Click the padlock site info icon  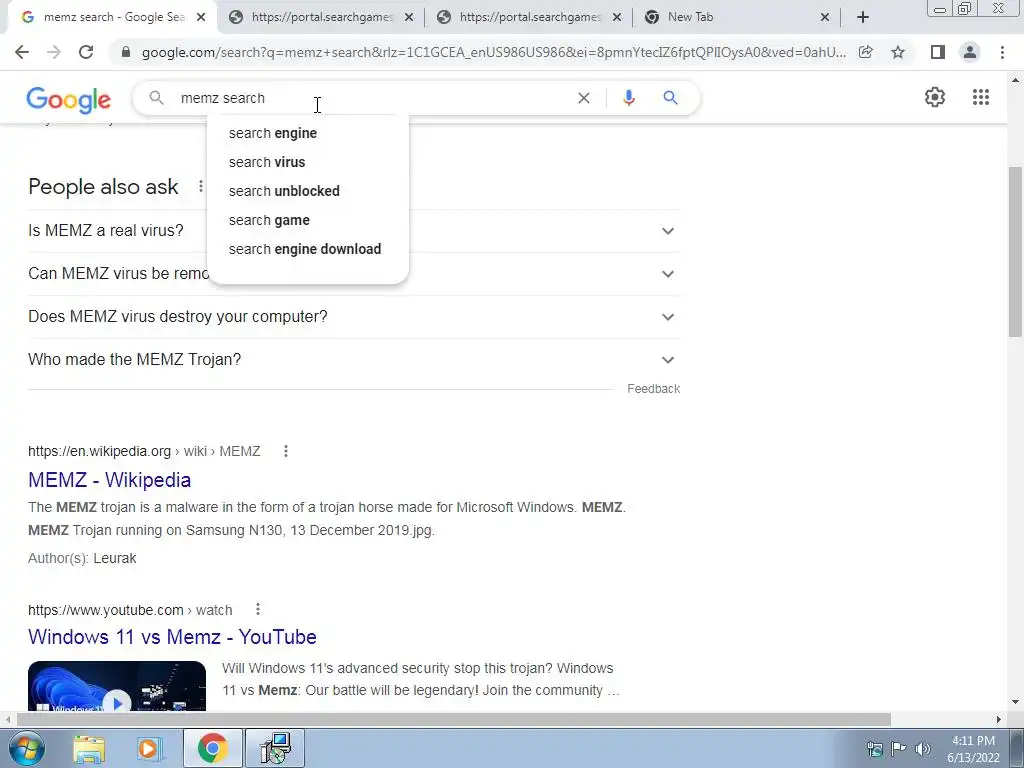click(126, 52)
